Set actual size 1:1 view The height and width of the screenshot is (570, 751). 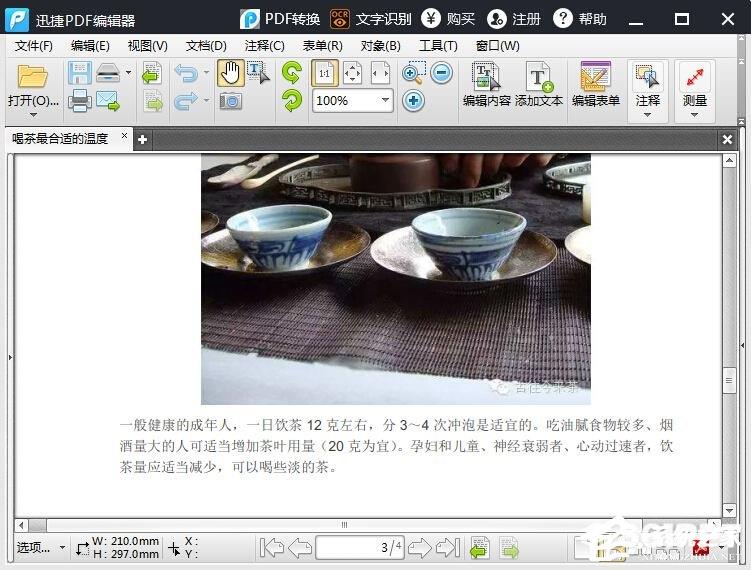[325, 73]
